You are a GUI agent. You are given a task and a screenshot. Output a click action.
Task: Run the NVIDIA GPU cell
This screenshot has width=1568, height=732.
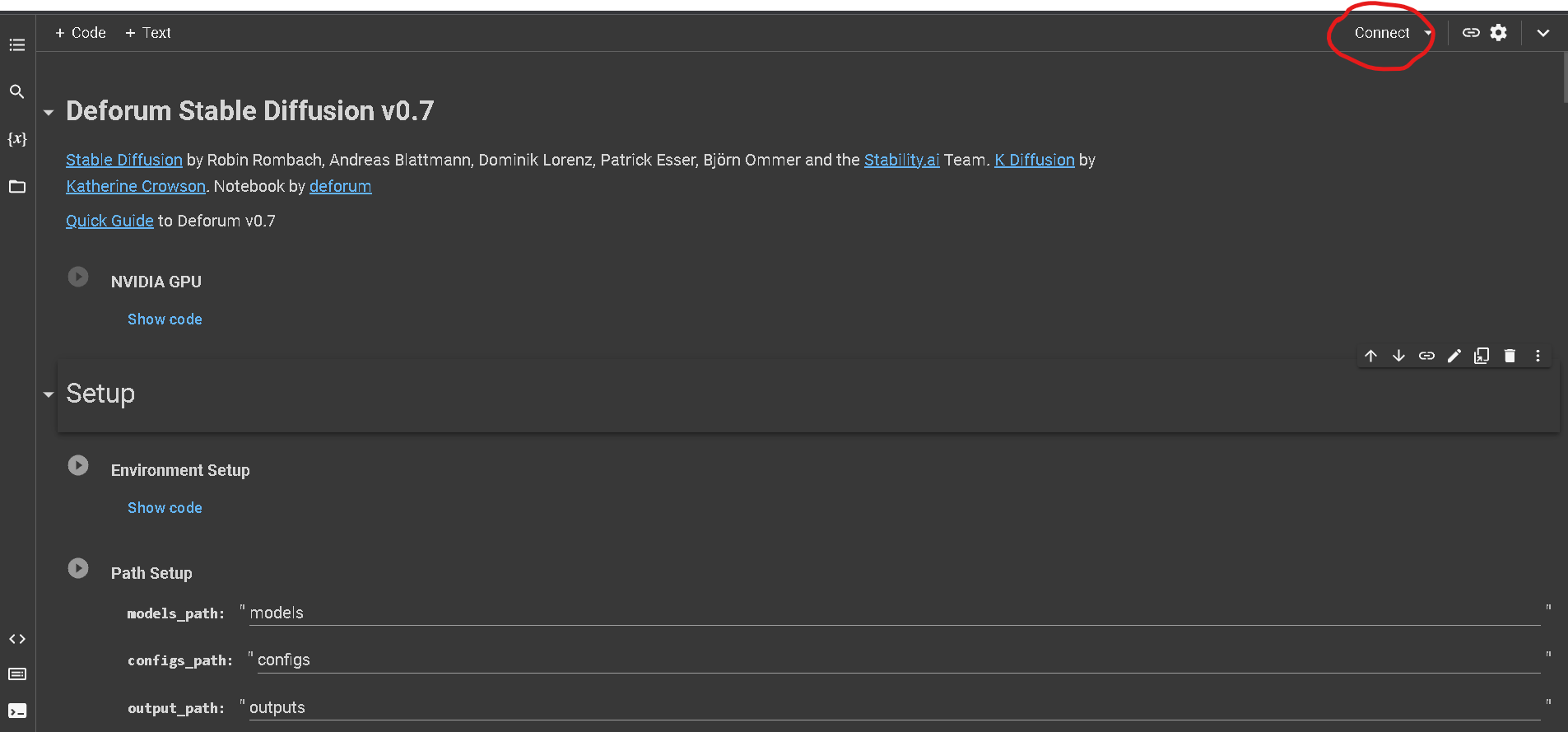coord(78,277)
